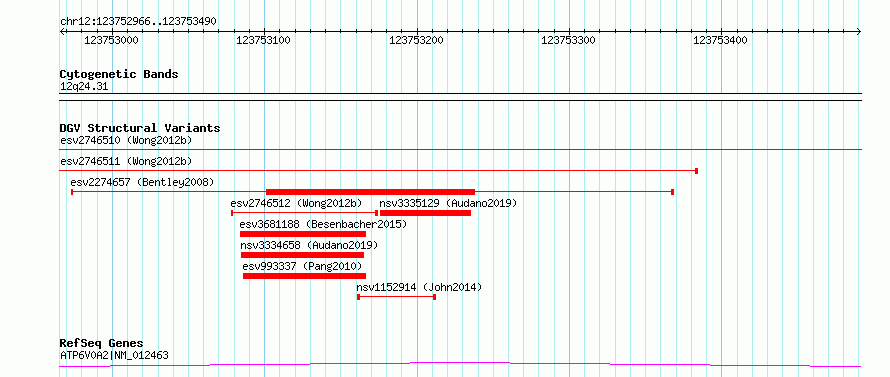Image resolution: width=890 pixels, height=377 pixels.
Task: Select the esv2746511 (Wong2012b) variant line
Action: (379, 171)
